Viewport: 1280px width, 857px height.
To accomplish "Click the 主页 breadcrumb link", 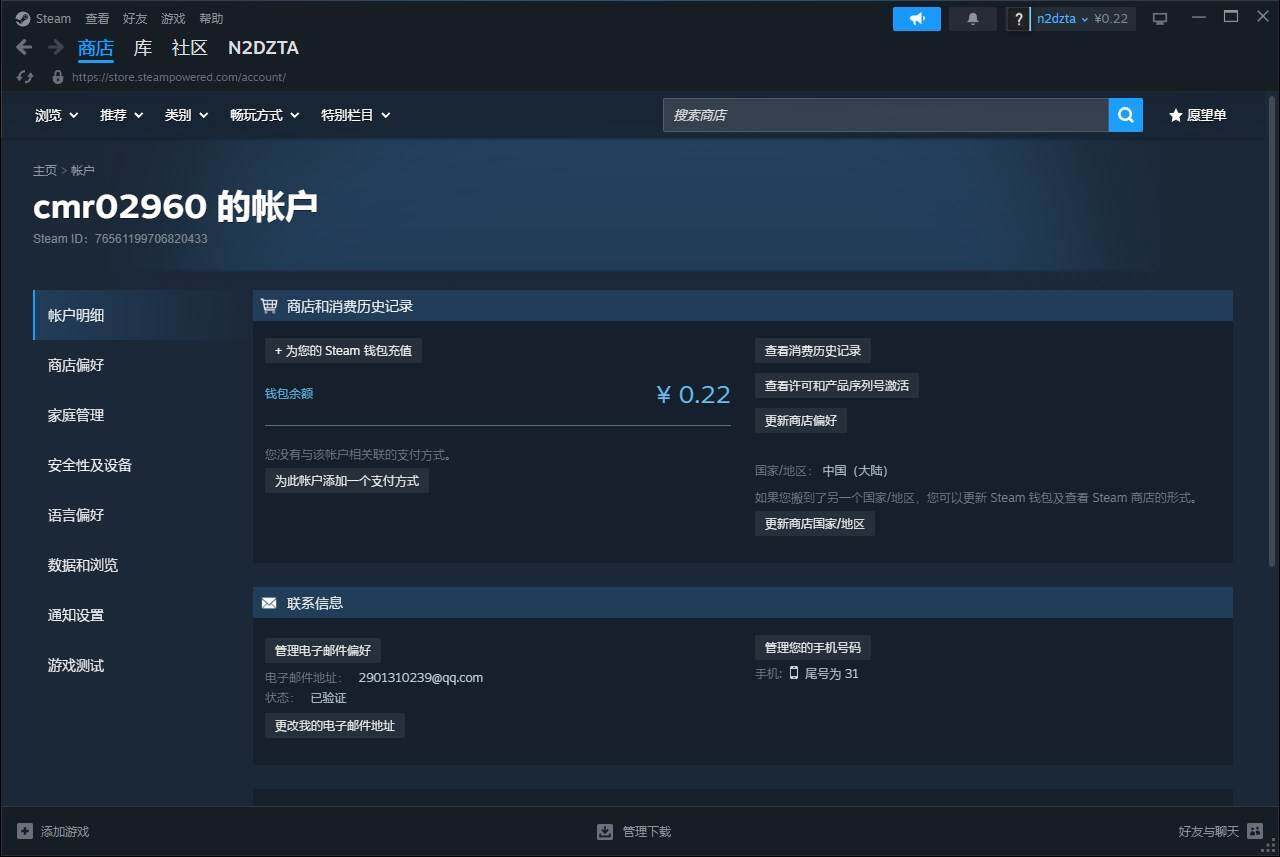I will (45, 171).
